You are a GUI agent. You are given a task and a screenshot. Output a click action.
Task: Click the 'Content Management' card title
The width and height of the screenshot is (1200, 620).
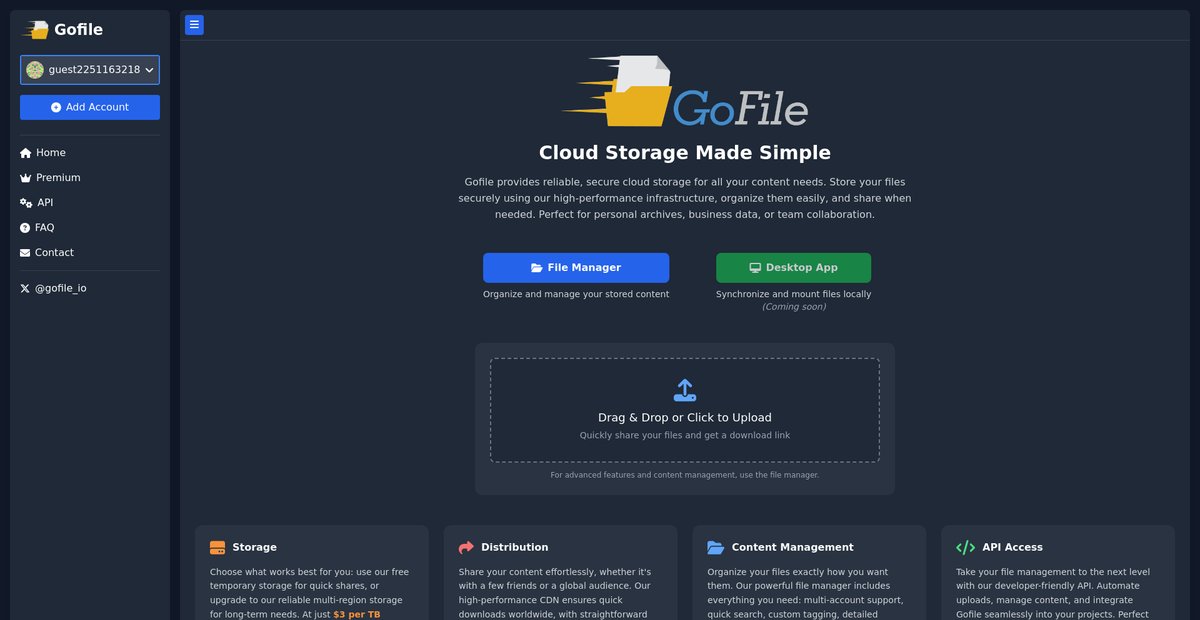tap(792, 547)
